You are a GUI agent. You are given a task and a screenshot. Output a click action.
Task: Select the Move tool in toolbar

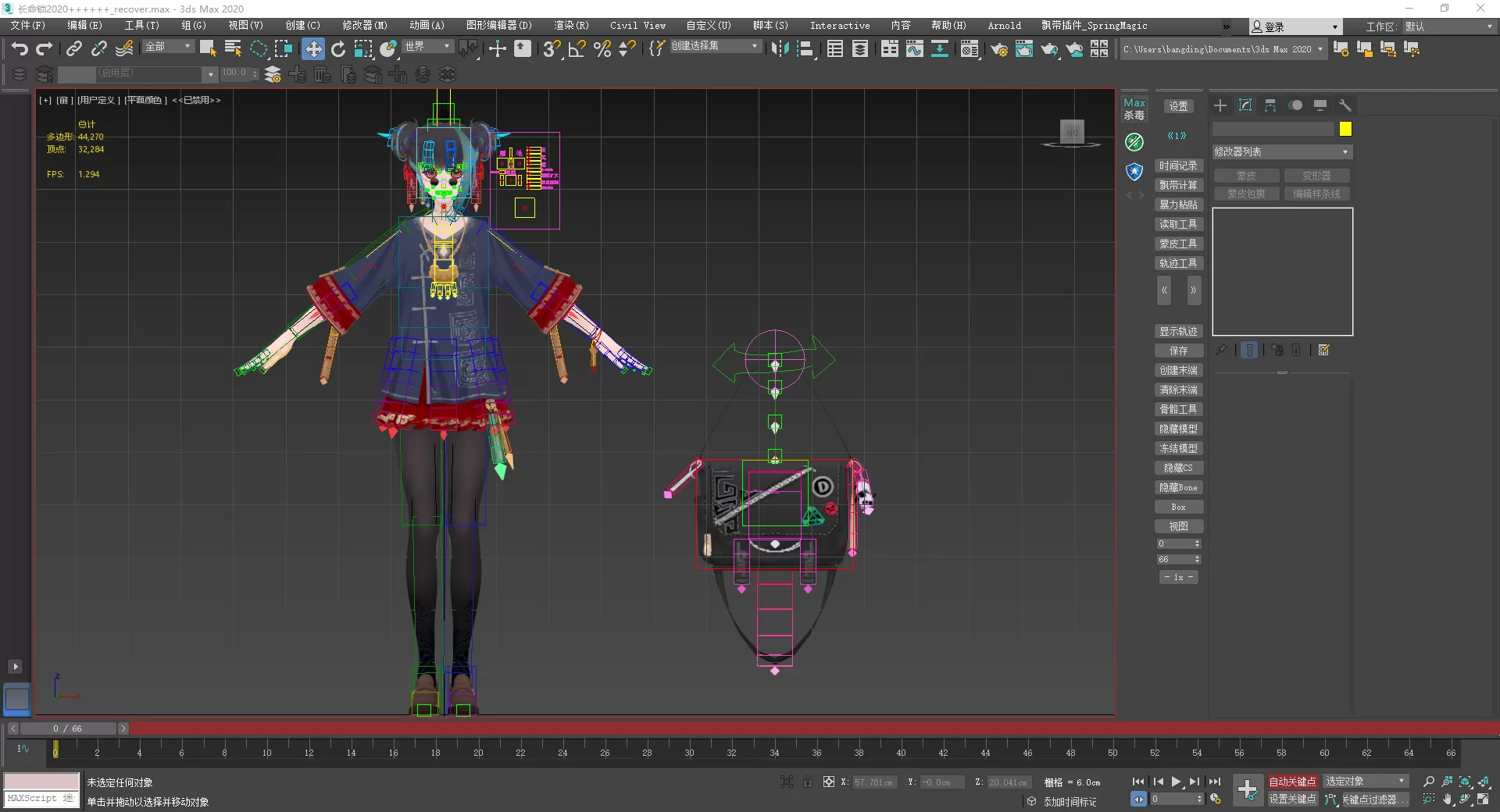pyautogui.click(x=313, y=49)
